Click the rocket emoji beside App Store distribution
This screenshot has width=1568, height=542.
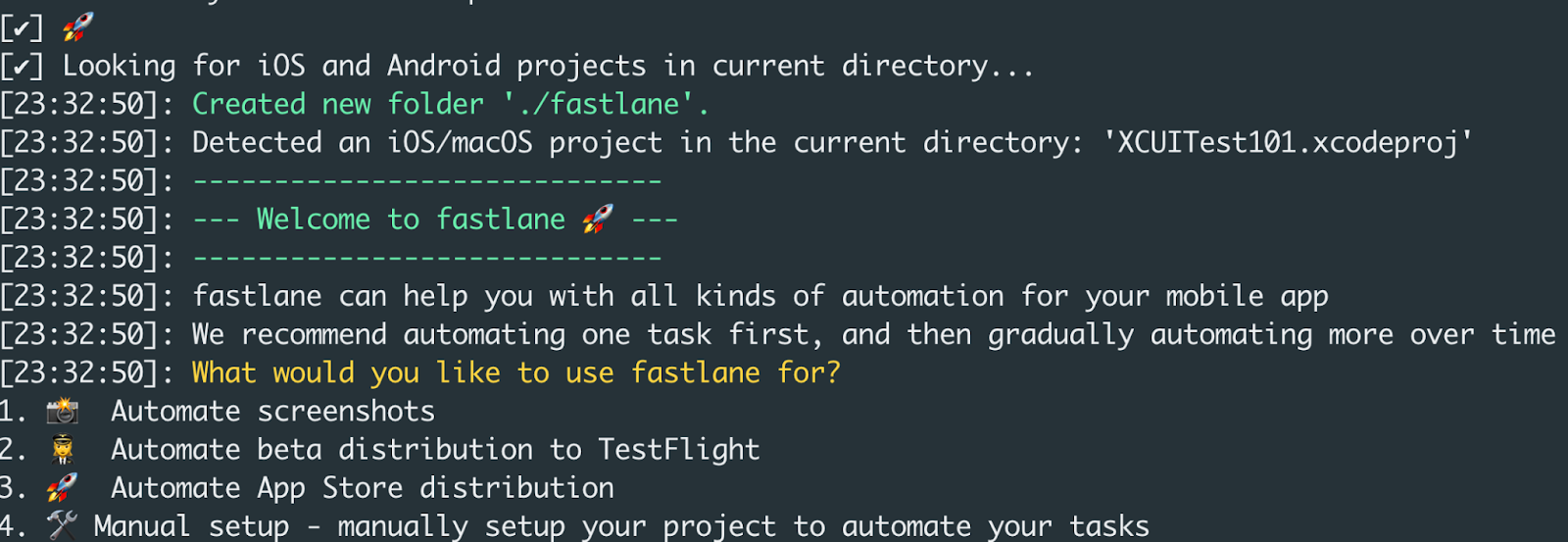pyautogui.click(x=63, y=487)
